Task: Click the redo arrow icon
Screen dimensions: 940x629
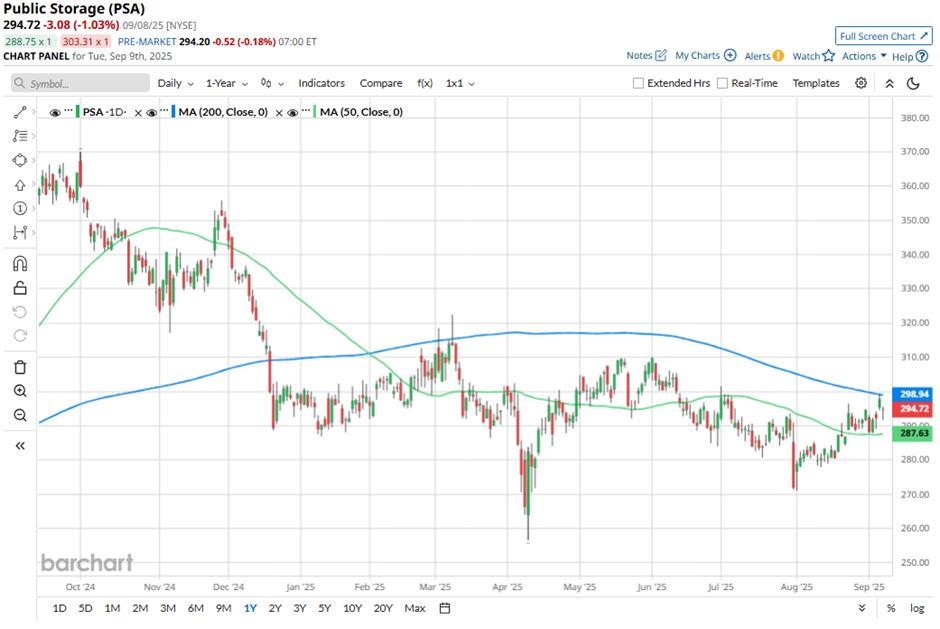Action: pos(20,336)
